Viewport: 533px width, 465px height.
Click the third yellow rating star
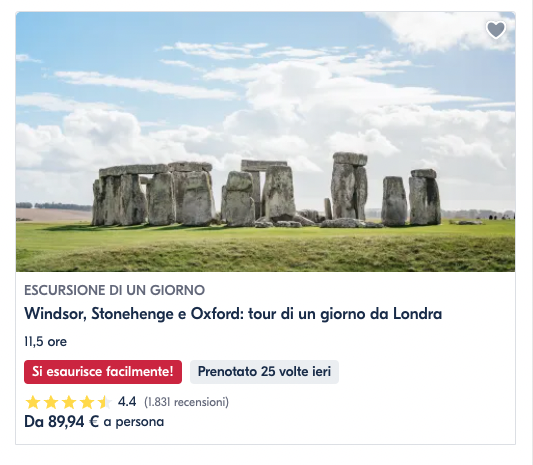pyautogui.click(x=69, y=402)
